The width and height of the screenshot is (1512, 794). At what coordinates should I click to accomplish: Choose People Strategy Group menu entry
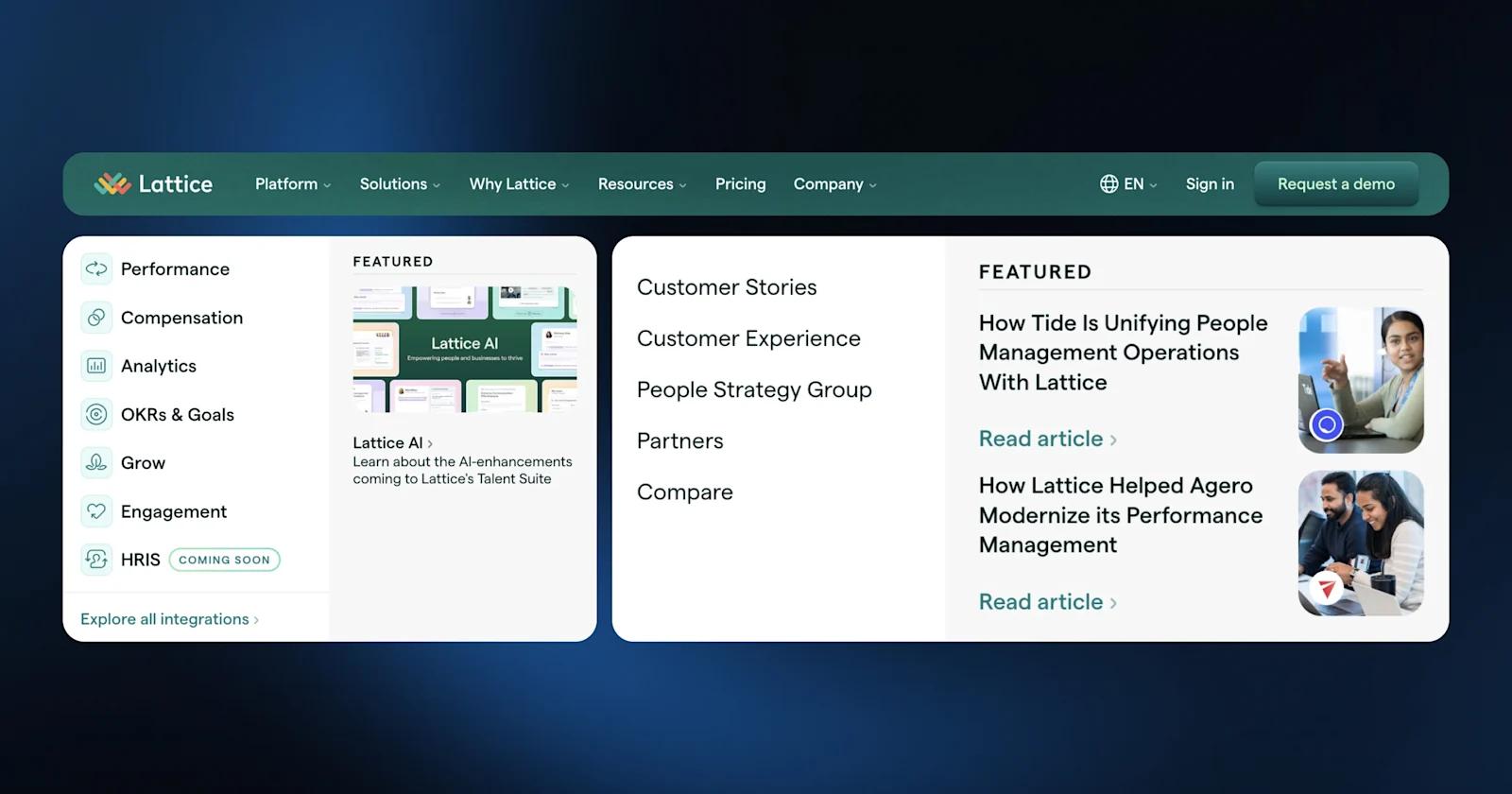pos(754,389)
